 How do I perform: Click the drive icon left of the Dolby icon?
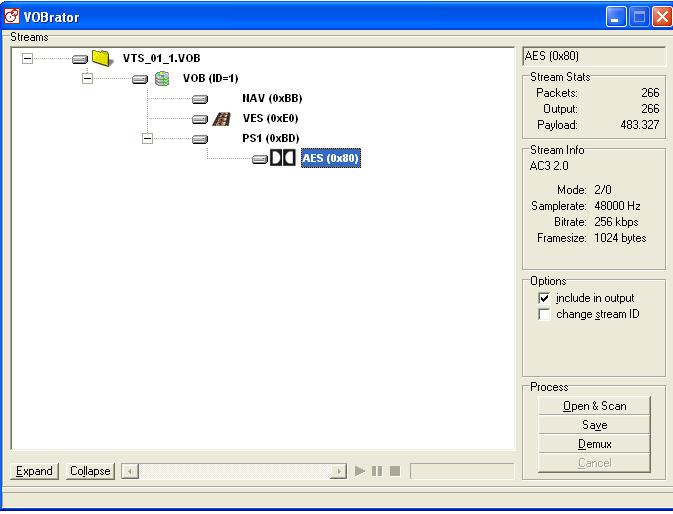[x=260, y=159]
